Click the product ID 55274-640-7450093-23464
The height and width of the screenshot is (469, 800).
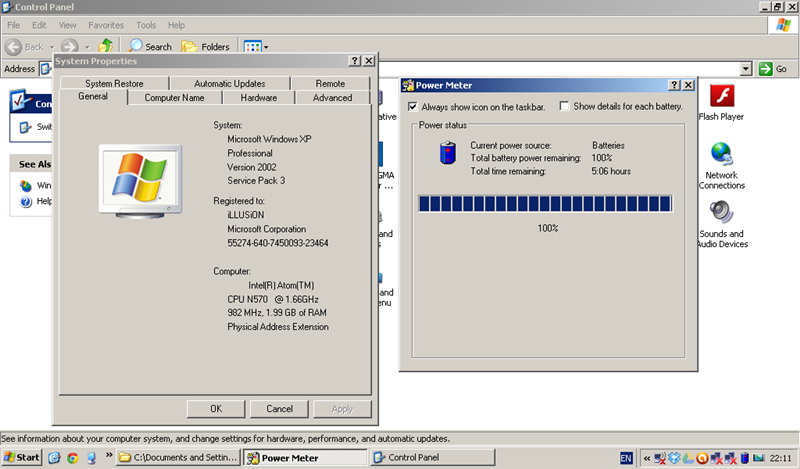tap(278, 243)
